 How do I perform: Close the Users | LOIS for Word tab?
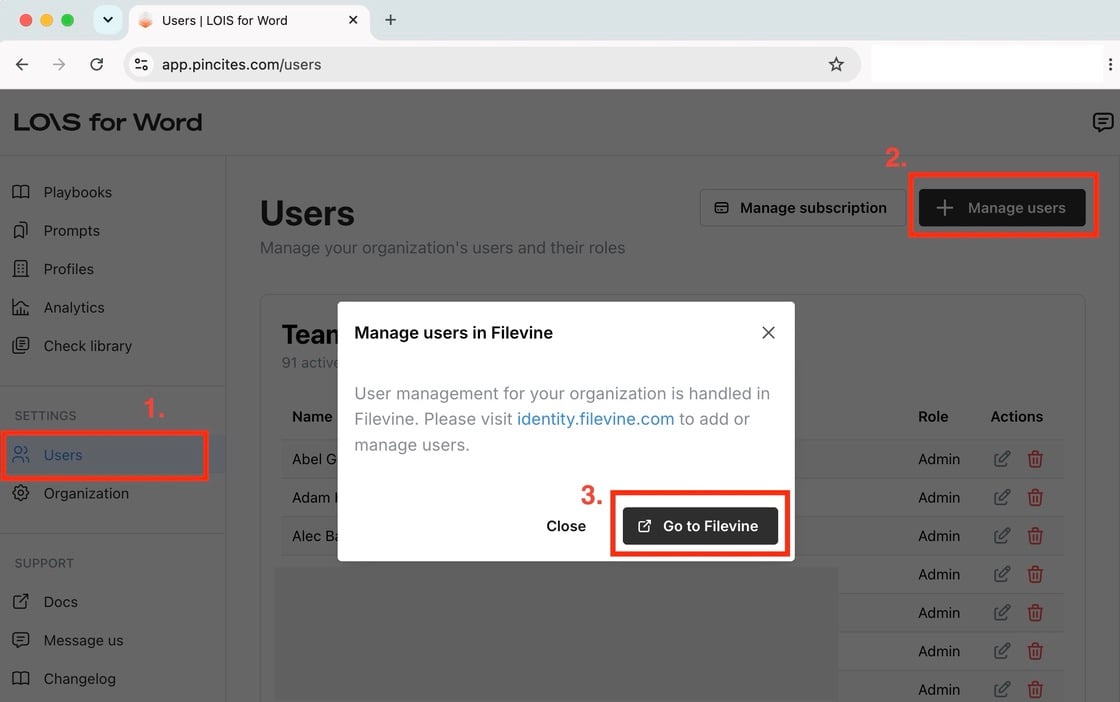click(x=353, y=20)
